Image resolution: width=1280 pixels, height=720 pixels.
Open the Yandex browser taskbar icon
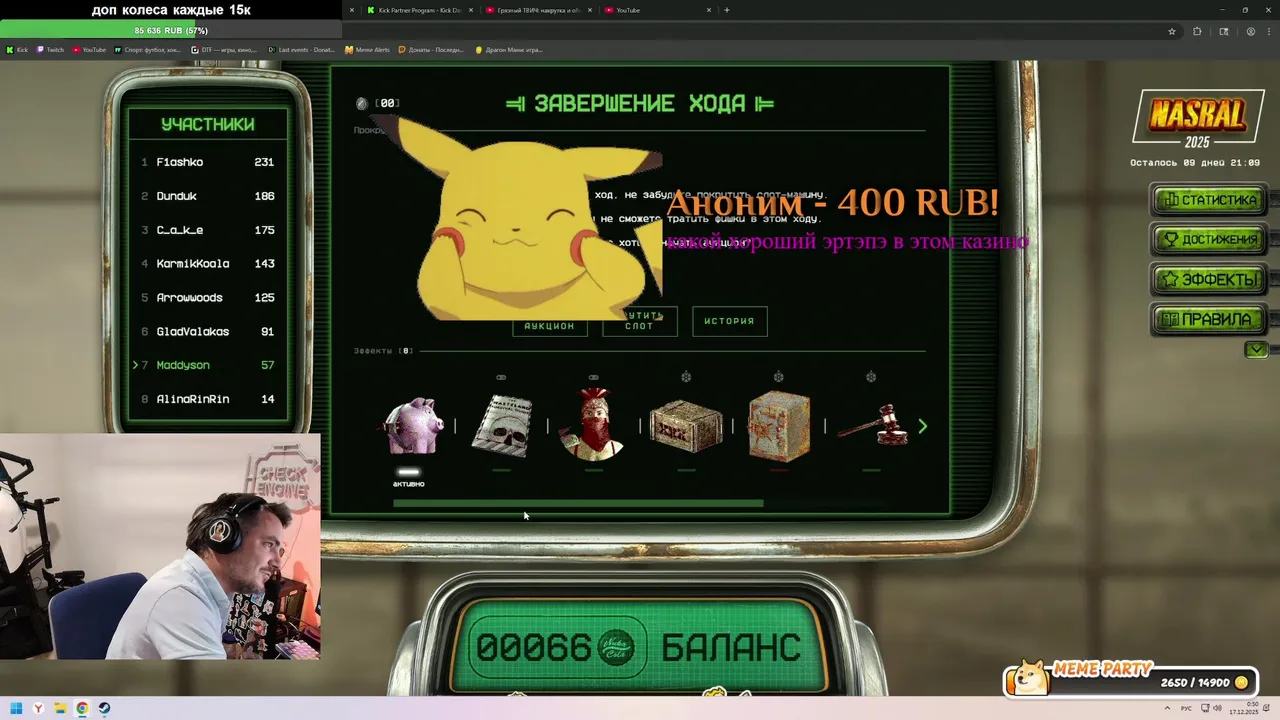click(38, 709)
